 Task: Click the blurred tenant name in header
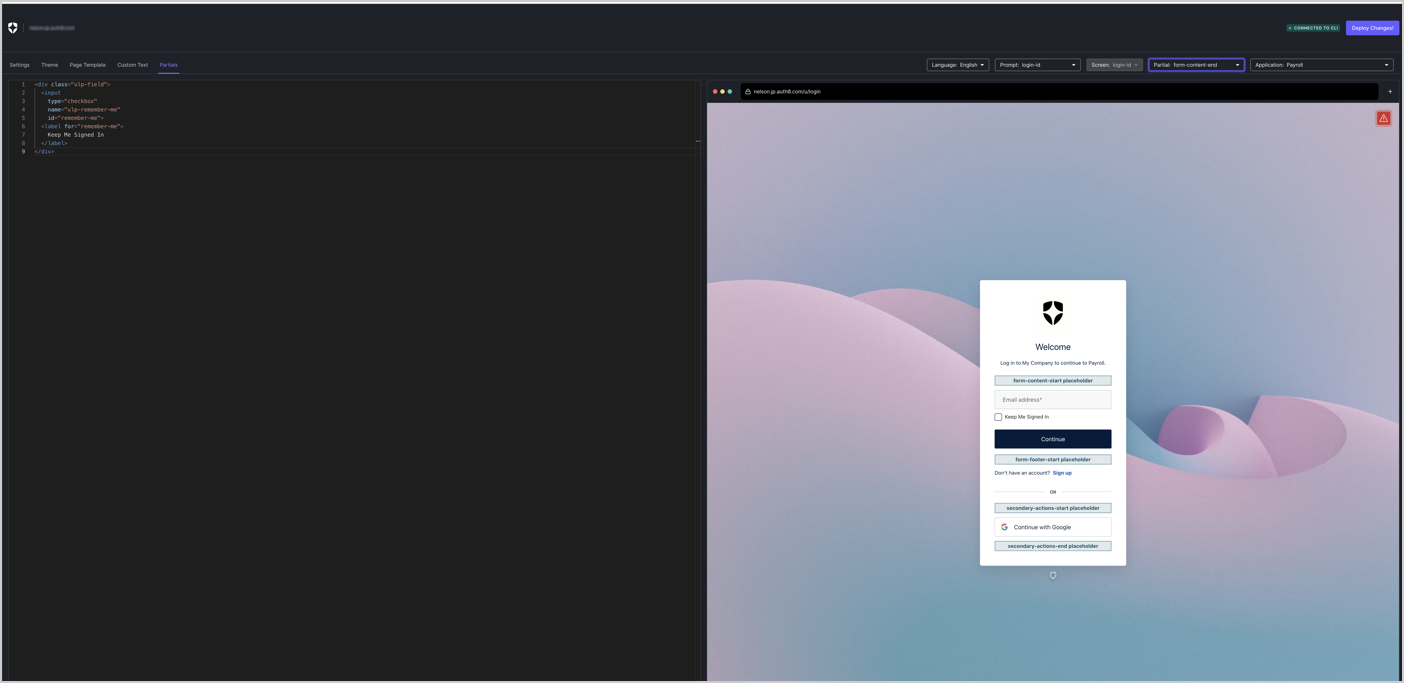click(x=52, y=28)
